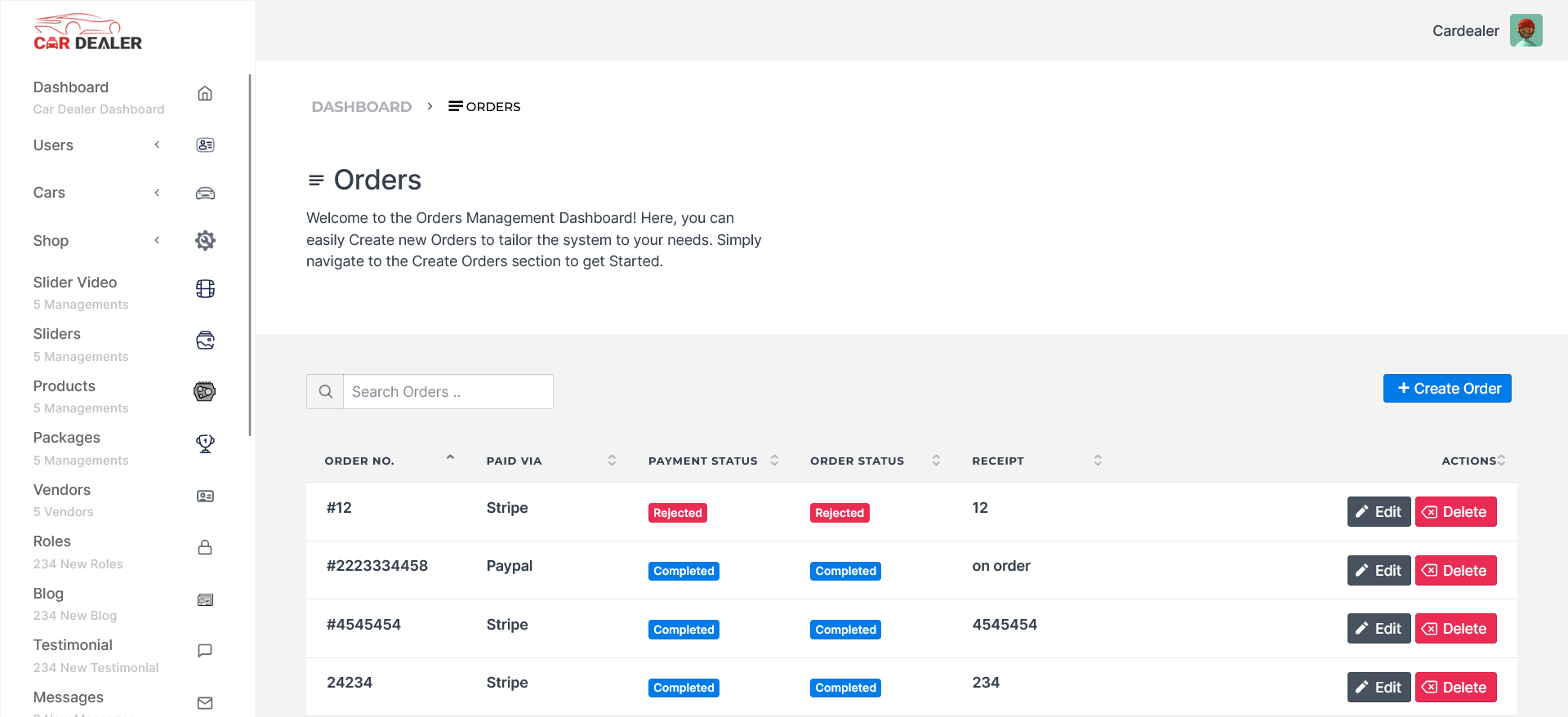
Task: Expand the Users submenu chevron
Action: point(157,145)
